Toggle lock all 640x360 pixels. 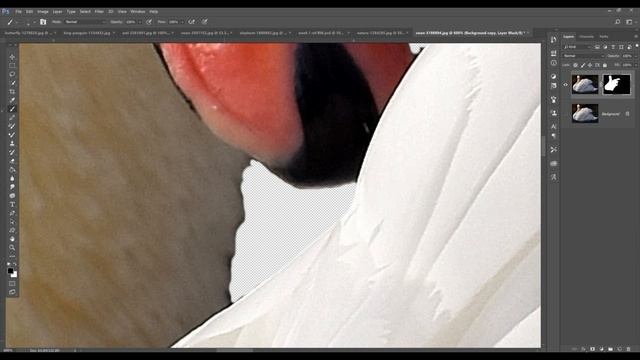click(605, 65)
